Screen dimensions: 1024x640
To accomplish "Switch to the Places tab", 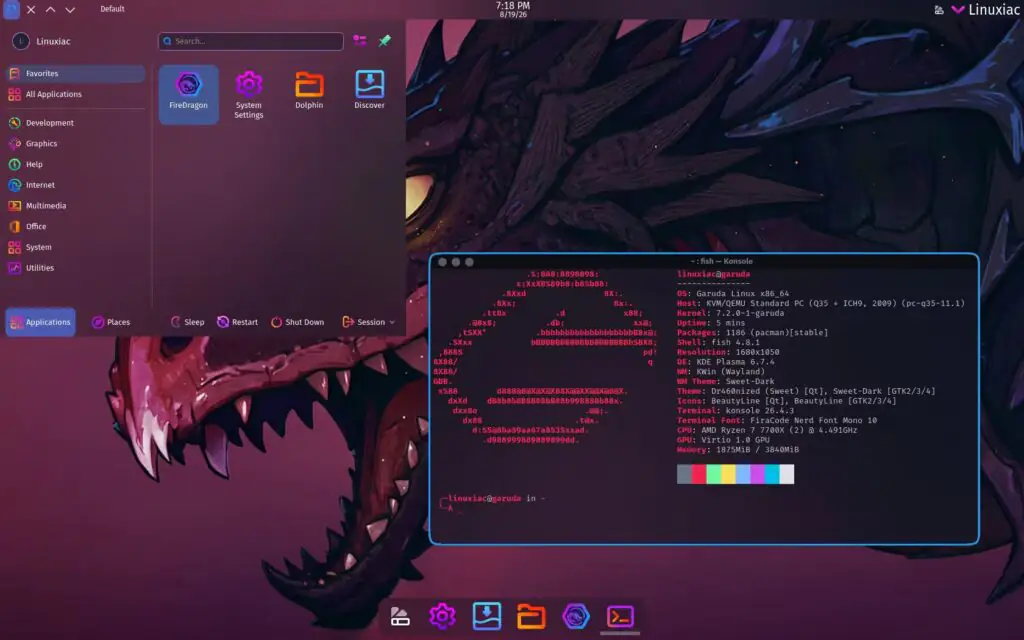I will [111, 322].
